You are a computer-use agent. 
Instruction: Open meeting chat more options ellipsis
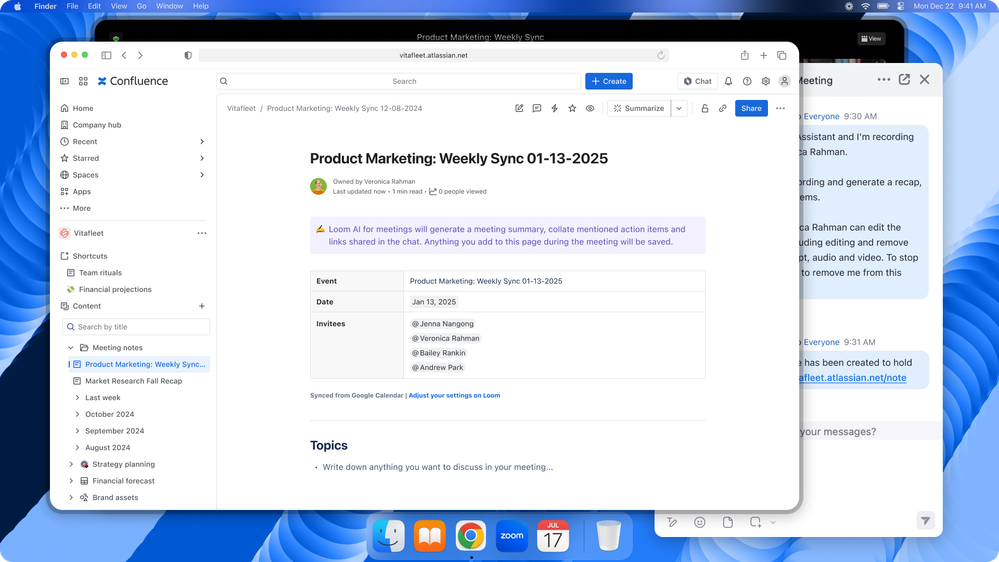(884, 80)
